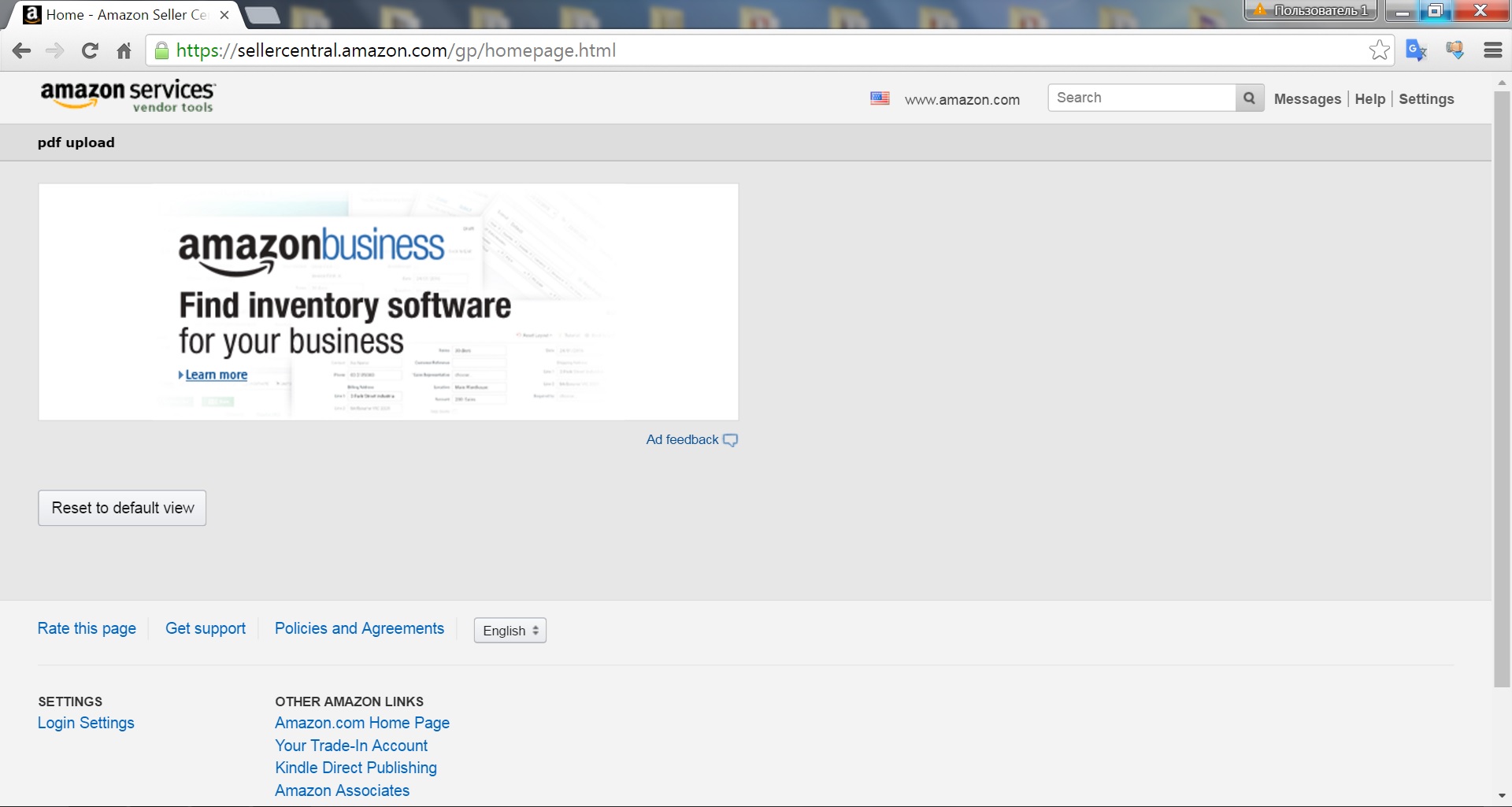Open Messages in the top navigation
Screen dimensions: 1512x807
click(1307, 99)
